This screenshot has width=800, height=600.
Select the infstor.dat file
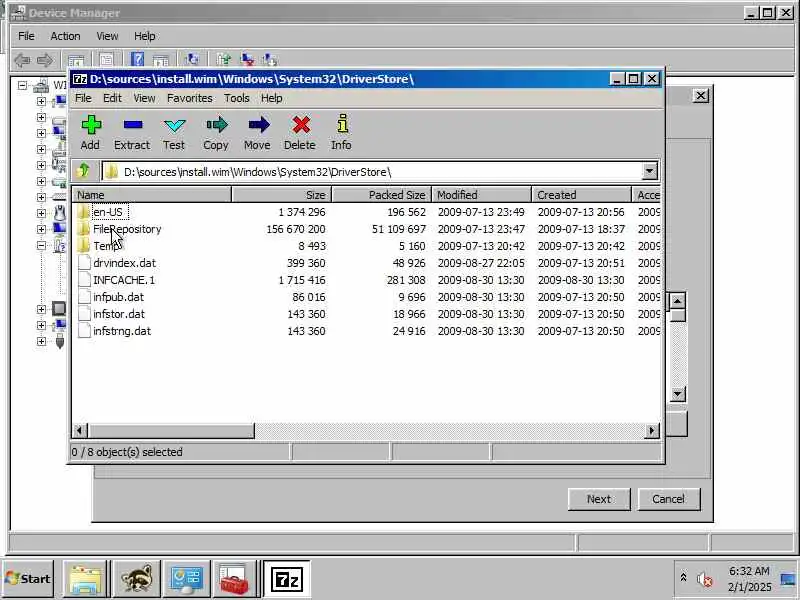coord(119,314)
